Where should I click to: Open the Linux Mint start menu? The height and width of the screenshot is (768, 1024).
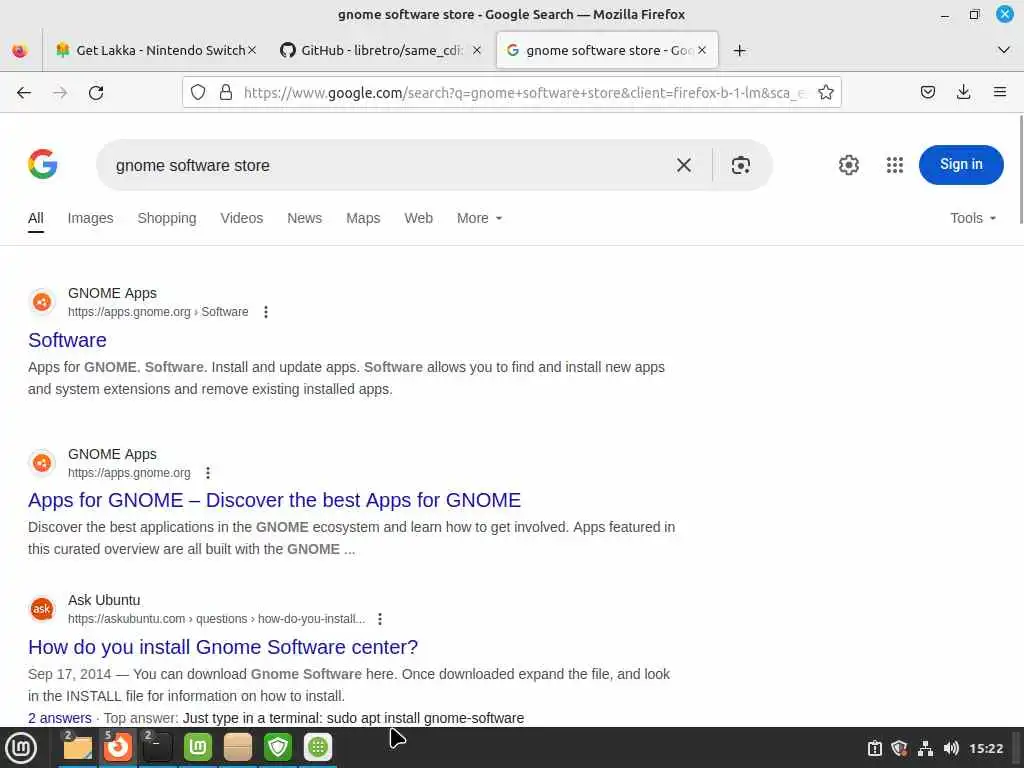point(21,748)
